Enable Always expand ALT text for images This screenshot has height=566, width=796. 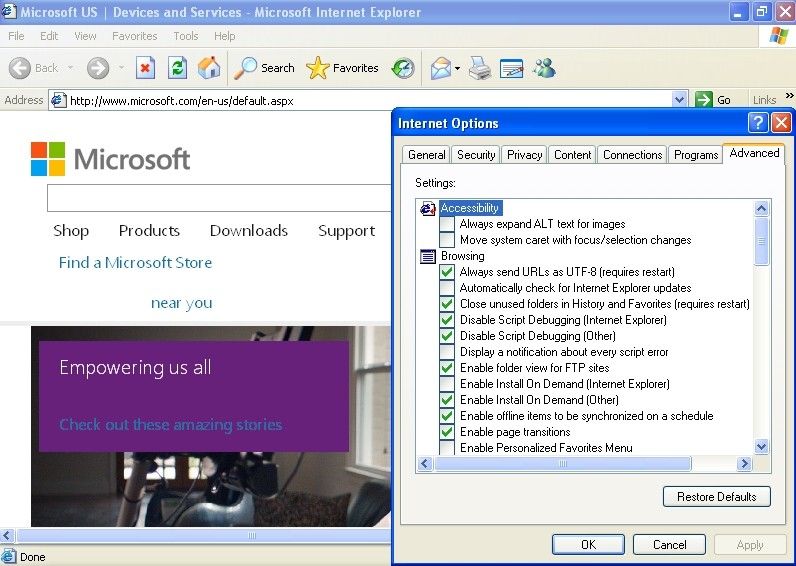click(x=447, y=224)
